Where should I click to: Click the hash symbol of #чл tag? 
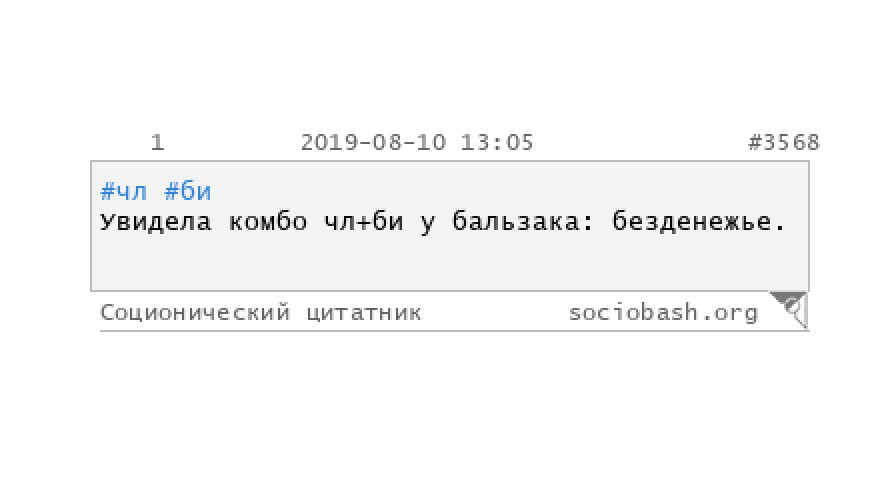pos(107,192)
